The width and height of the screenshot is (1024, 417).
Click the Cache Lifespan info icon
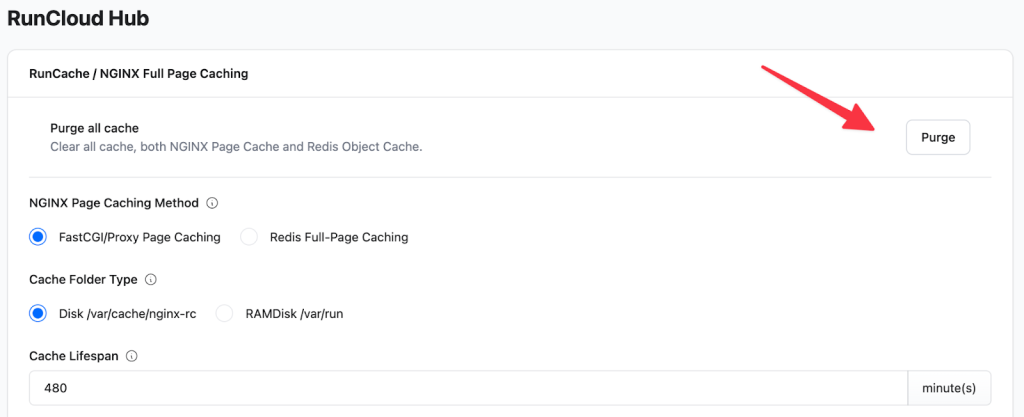click(x=132, y=356)
